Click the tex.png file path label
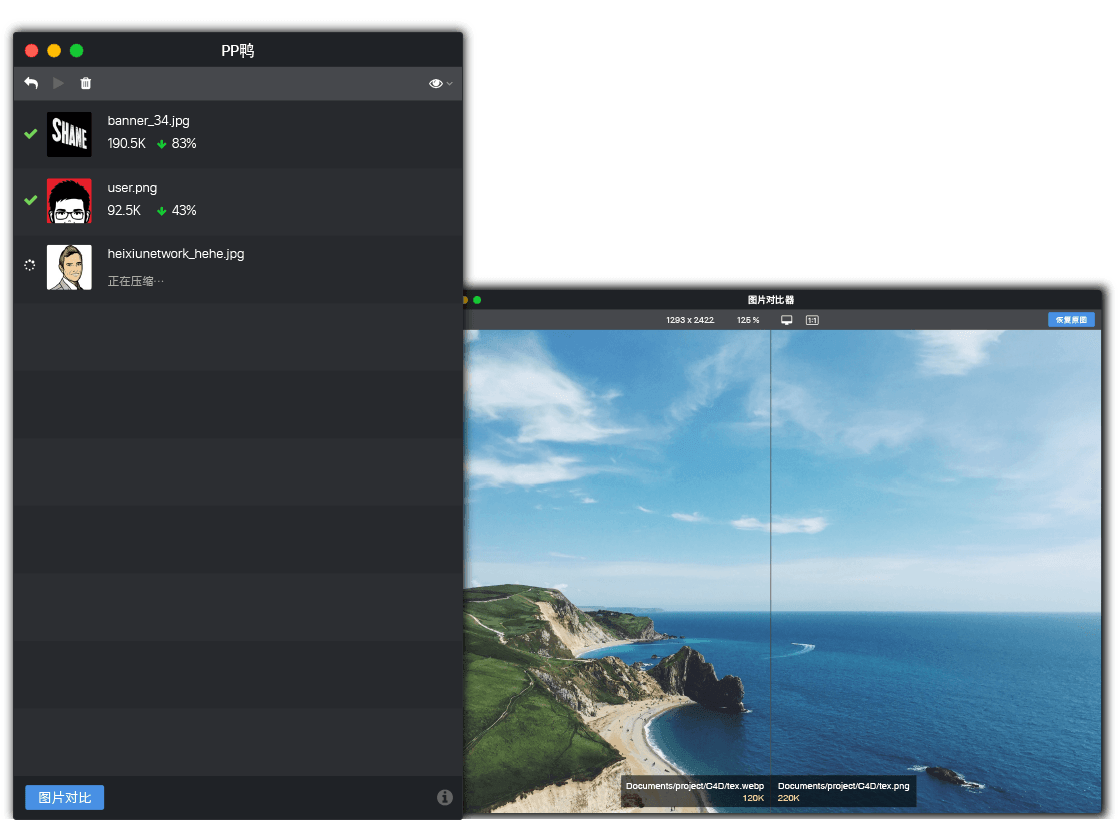This screenshot has width=1120, height=820. coord(844,786)
